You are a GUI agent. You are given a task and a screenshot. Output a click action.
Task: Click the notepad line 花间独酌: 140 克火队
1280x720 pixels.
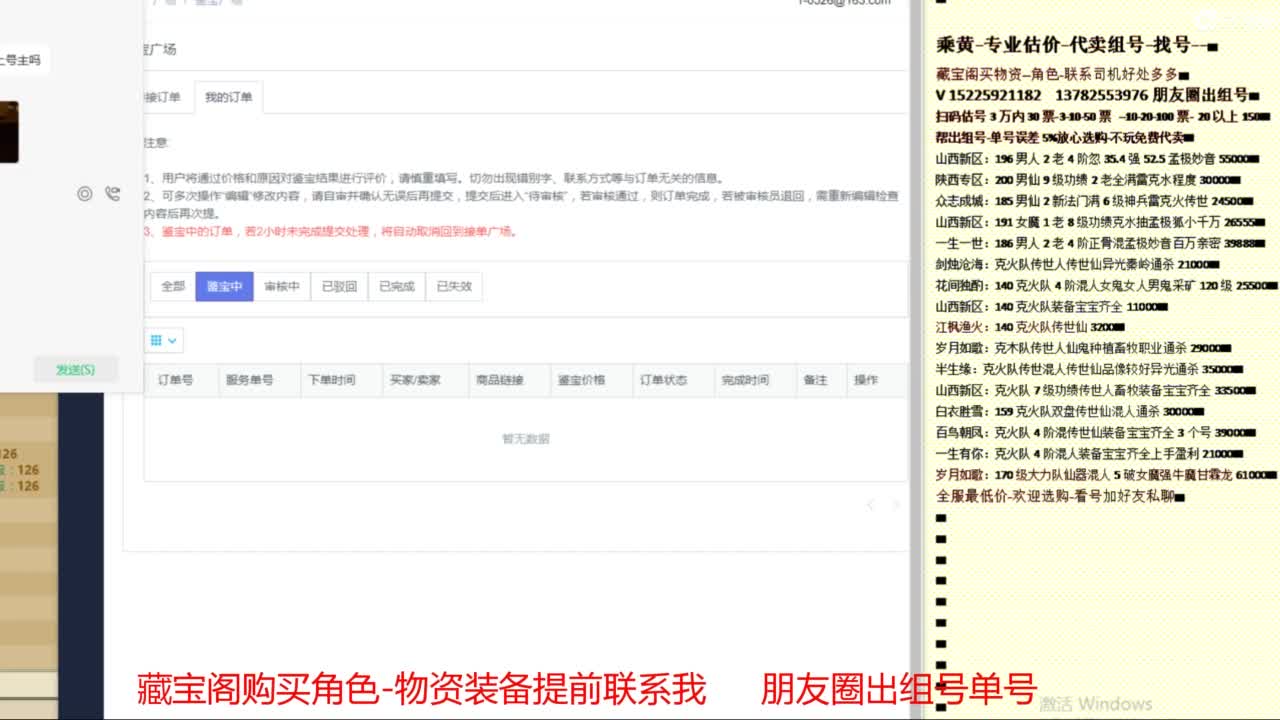pyautogui.click(x=1106, y=285)
